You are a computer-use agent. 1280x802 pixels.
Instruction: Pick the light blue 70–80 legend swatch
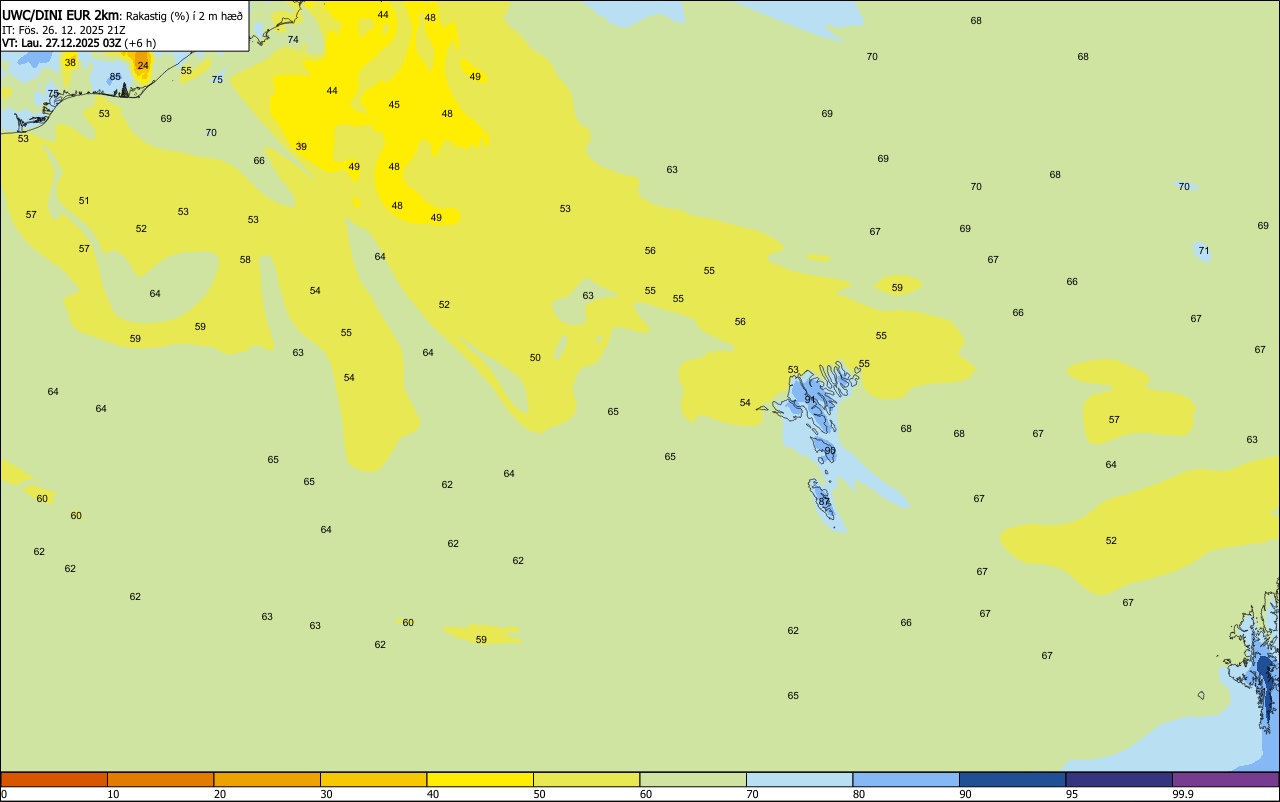tap(799, 779)
